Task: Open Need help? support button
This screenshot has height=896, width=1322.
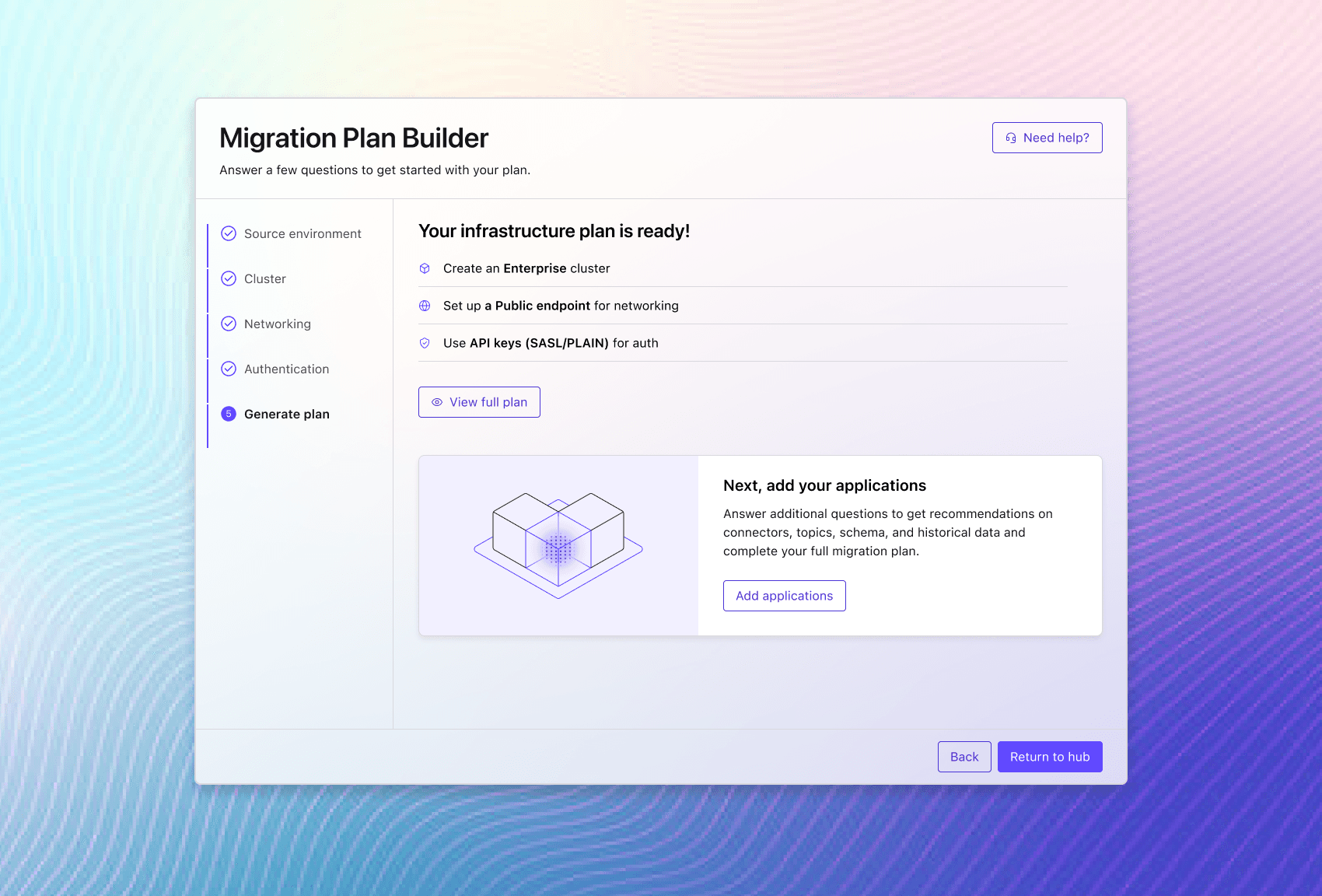Action: coord(1047,138)
